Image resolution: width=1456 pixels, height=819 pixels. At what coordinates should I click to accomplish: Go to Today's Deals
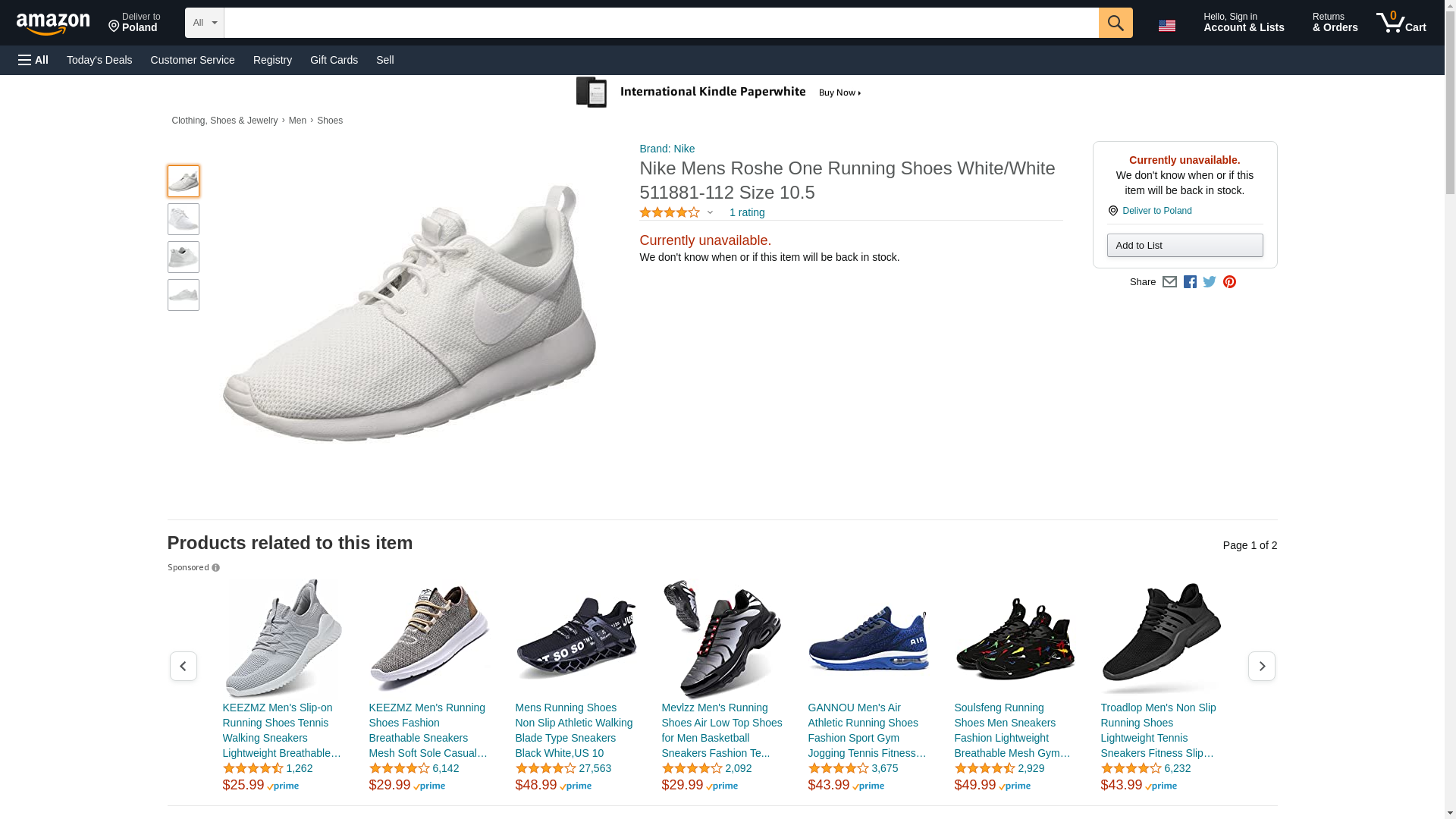(x=99, y=60)
